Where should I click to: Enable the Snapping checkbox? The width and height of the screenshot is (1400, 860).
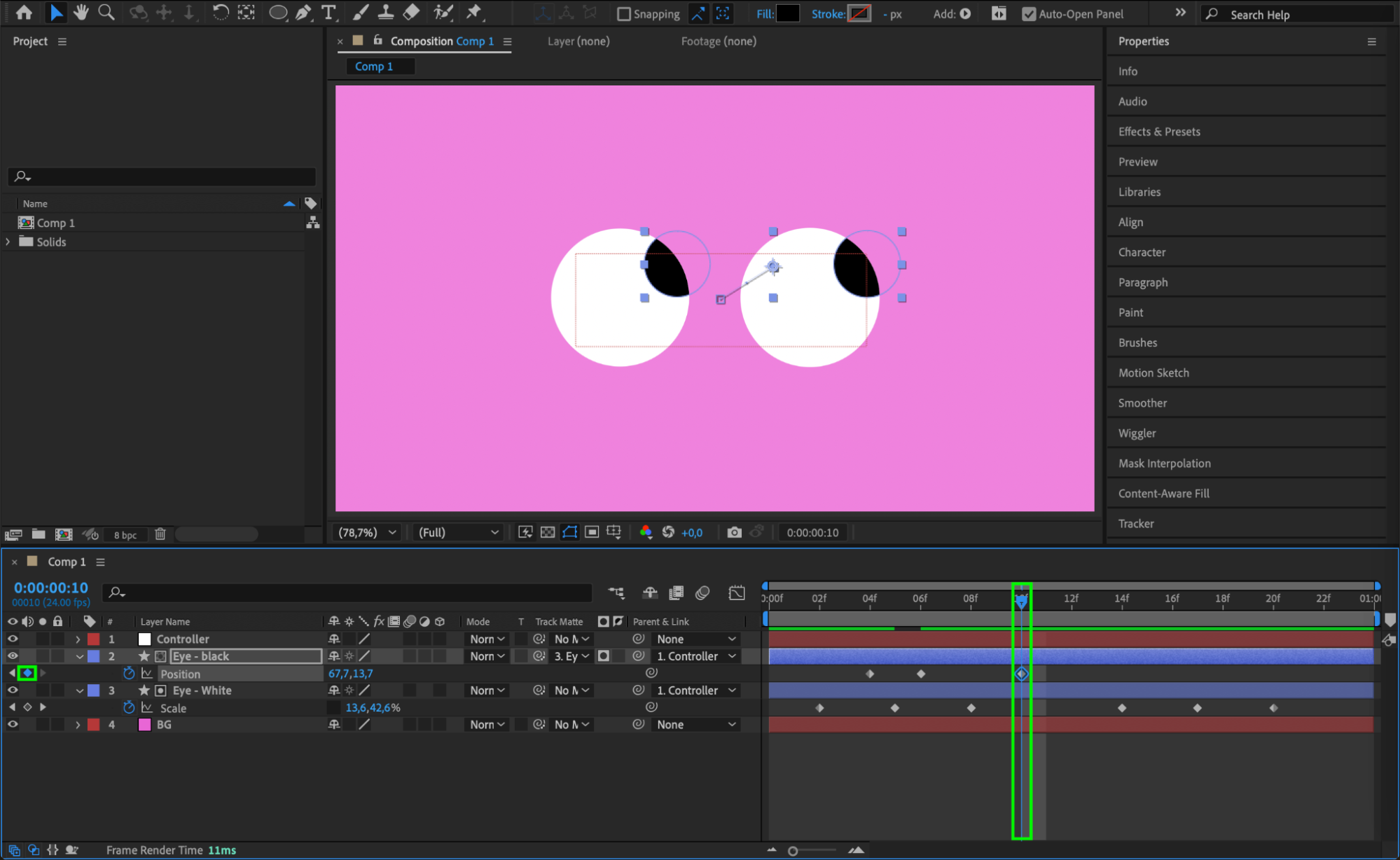pos(624,14)
